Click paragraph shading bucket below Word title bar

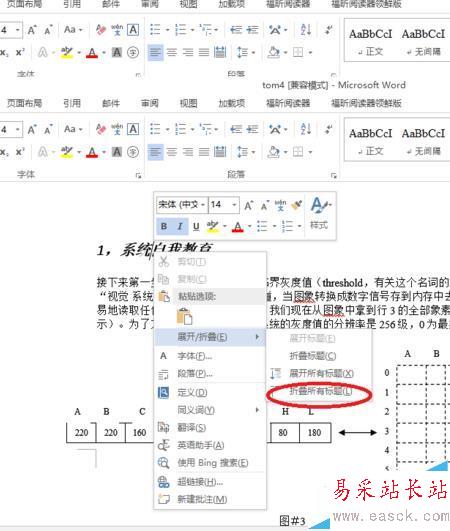coord(274,152)
